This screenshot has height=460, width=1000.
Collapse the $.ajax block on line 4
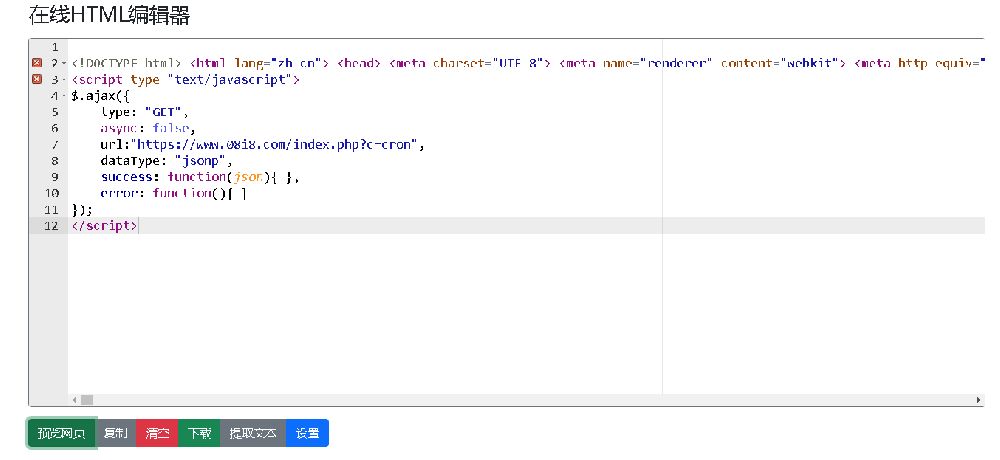click(63, 96)
